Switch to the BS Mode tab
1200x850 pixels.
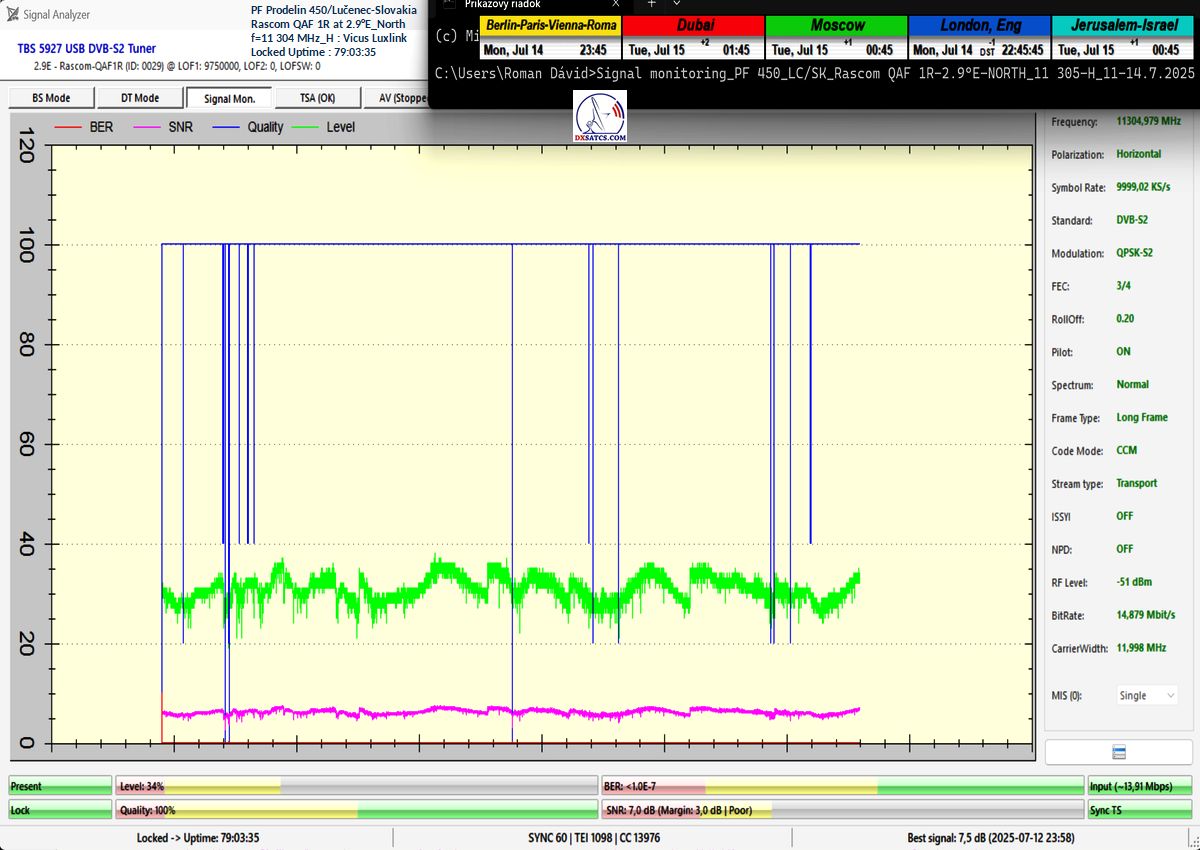coord(51,98)
